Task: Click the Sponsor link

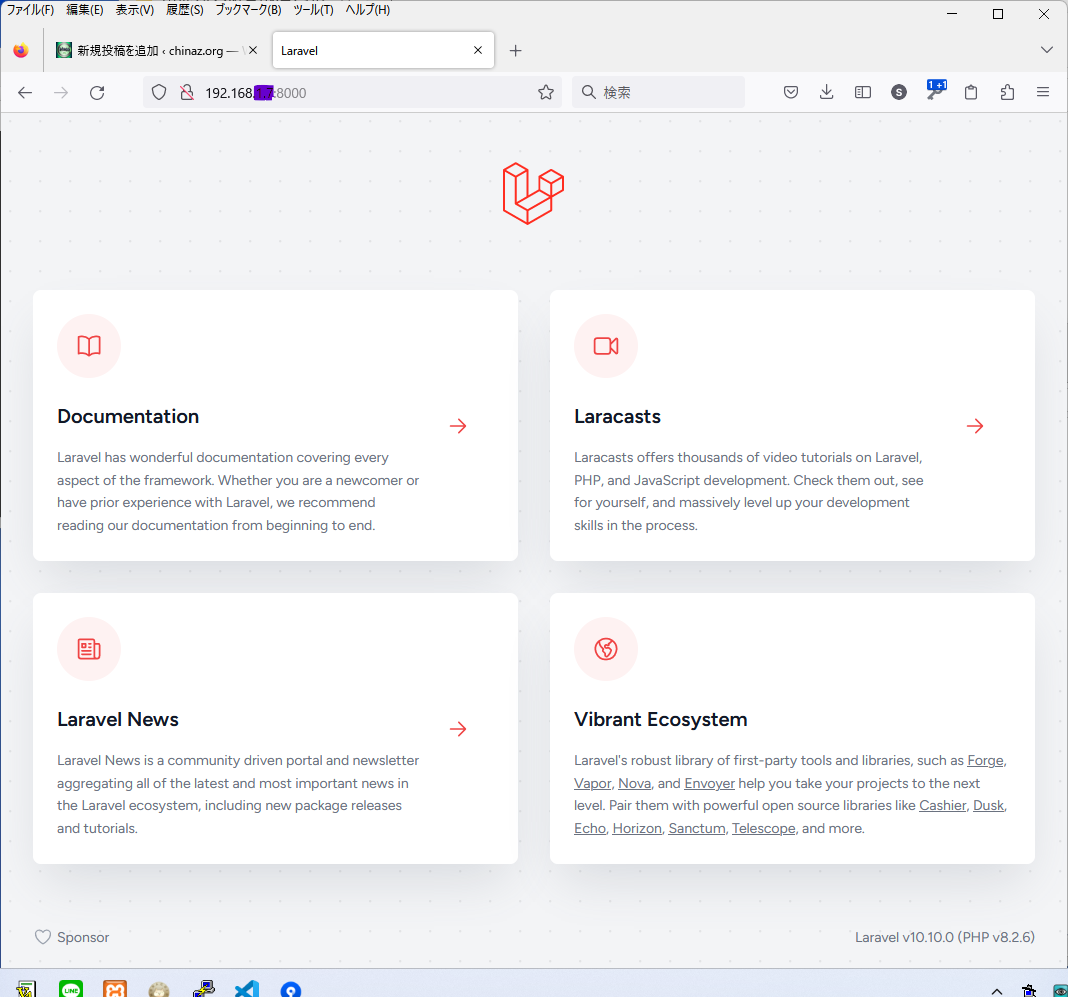Action: pos(72,938)
